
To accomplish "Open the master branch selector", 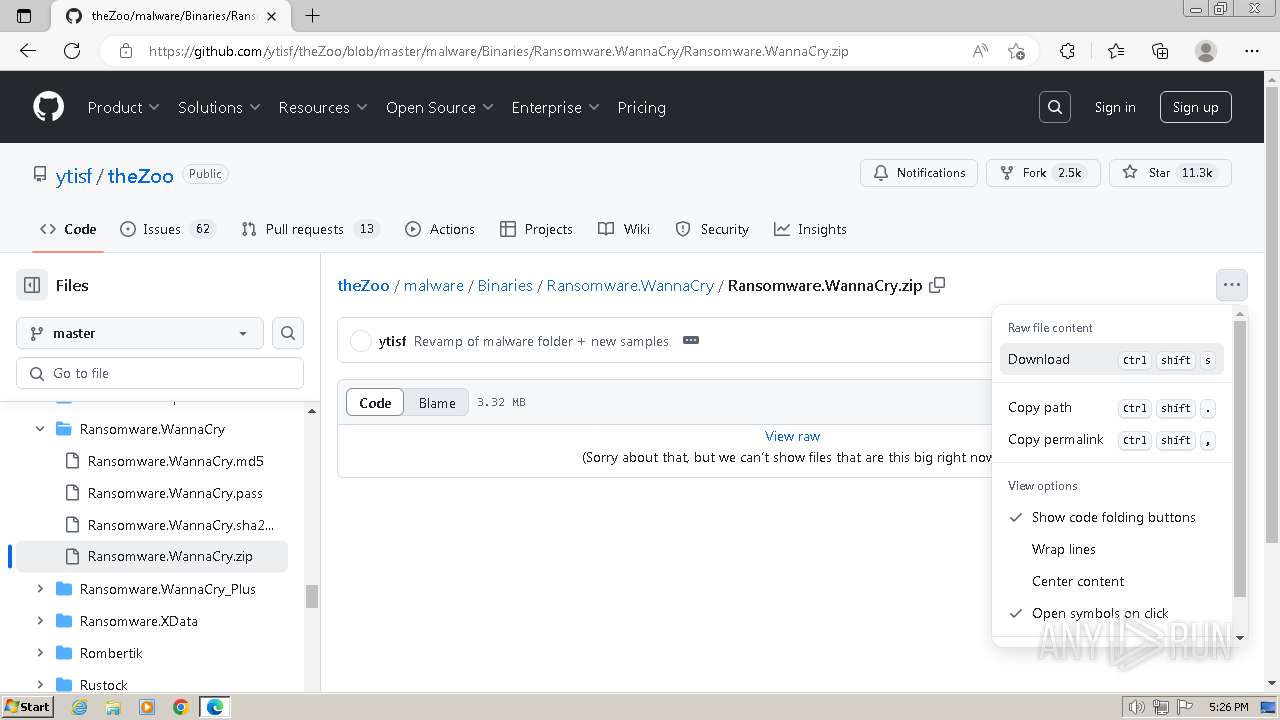I will 140,333.
